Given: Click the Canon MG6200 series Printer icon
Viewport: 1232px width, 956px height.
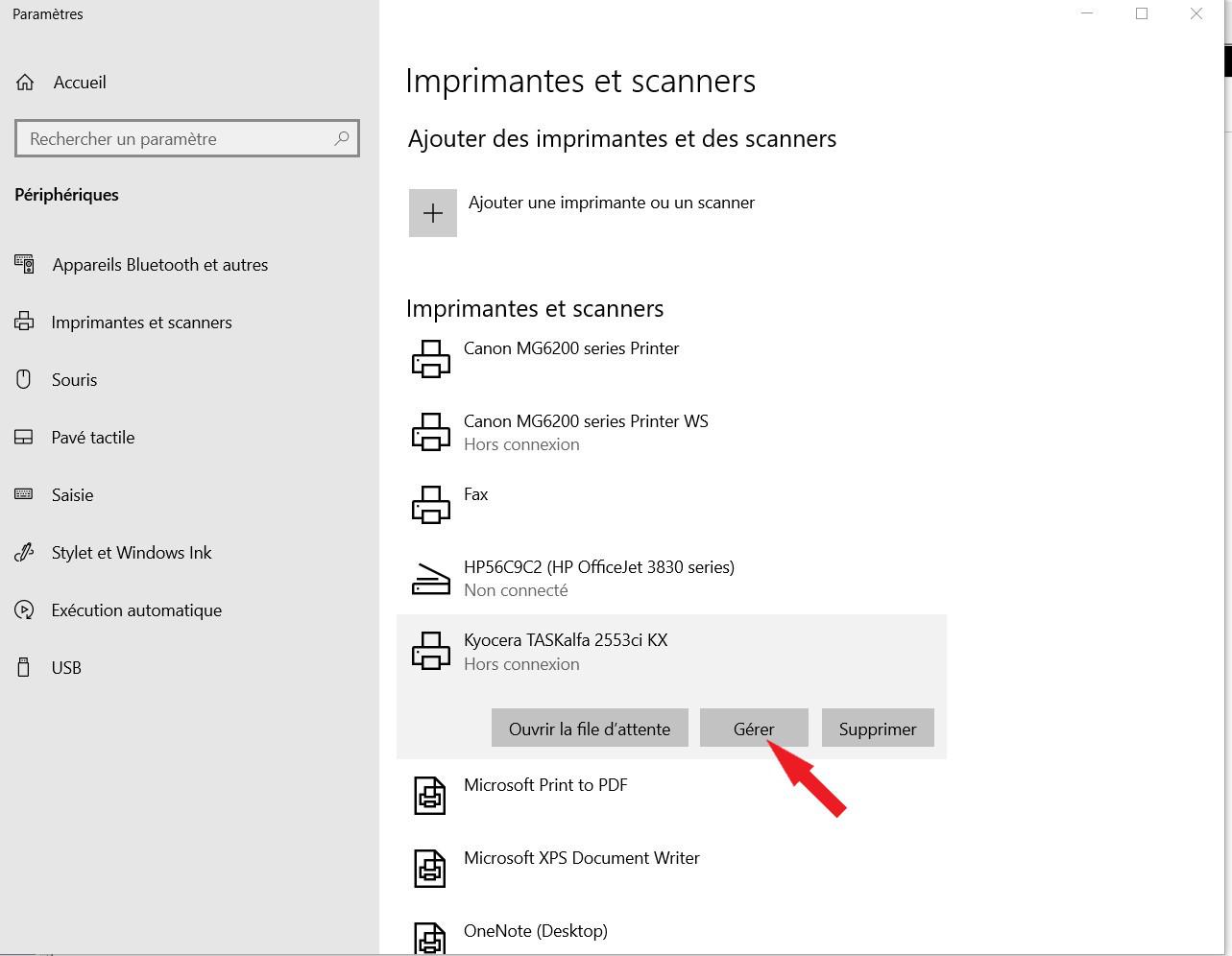Looking at the screenshot, I should (x=430, y=359).
